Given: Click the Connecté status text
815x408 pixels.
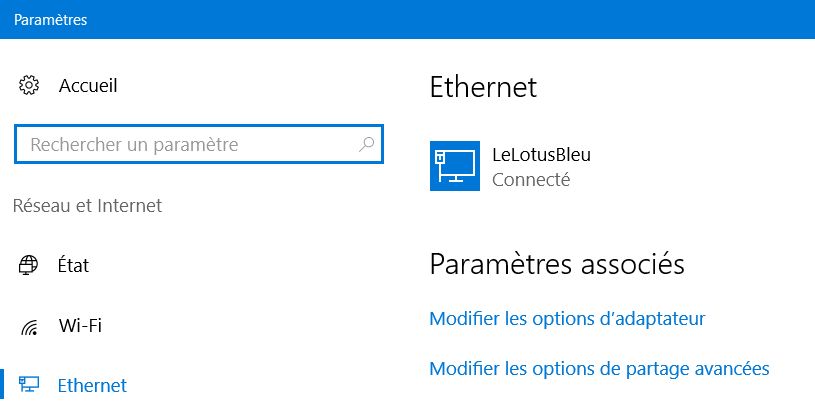Looking at the screenshot, I should coord(531,180).
